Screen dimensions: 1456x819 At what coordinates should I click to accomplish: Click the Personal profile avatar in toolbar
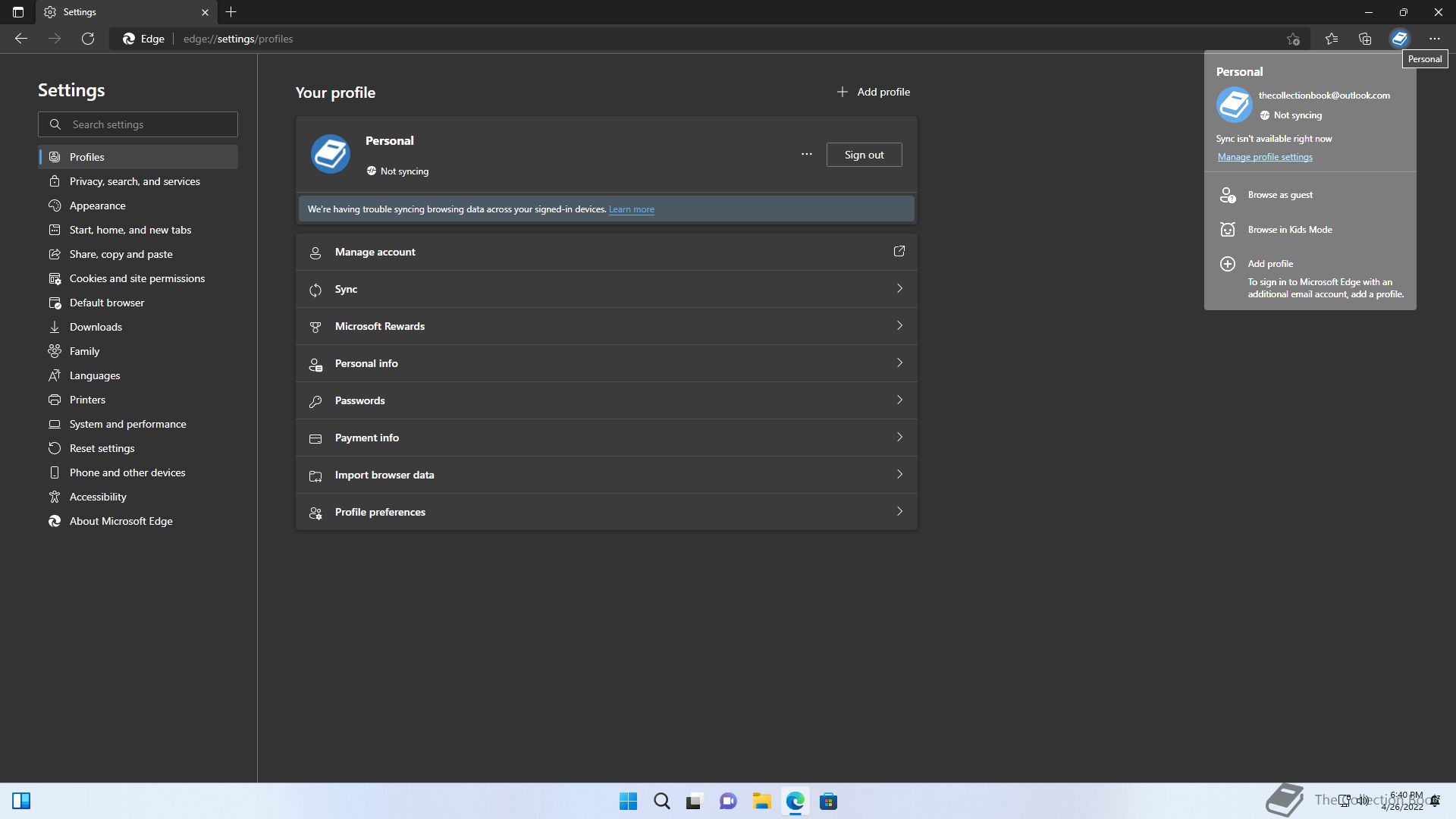pyautogui.click(x=1399, y=39)
